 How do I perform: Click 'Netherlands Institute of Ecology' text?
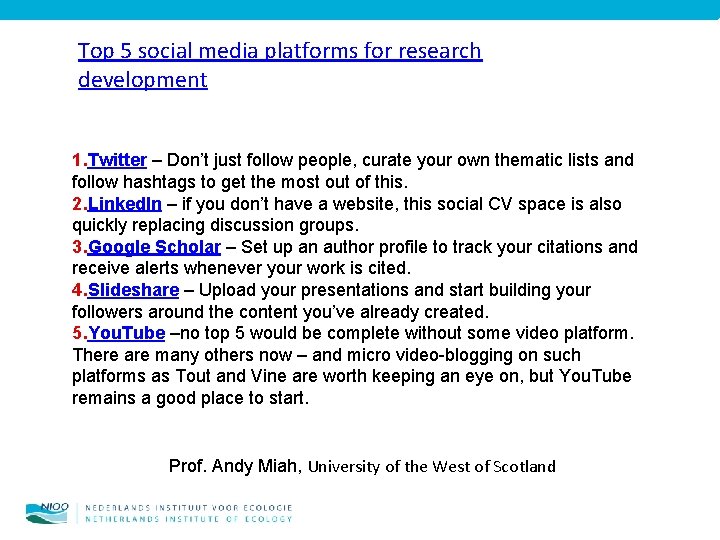[x=189, y=519]
